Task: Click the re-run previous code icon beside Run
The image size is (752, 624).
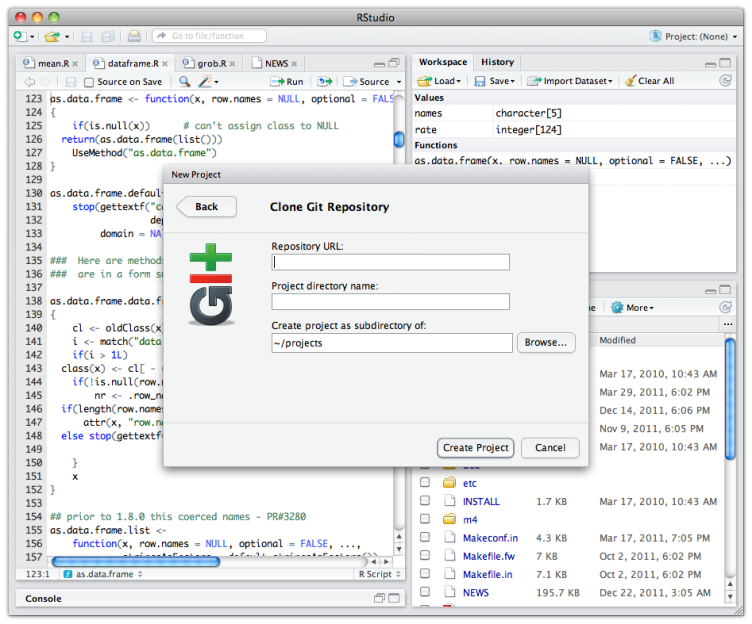Action: point(324,82)
